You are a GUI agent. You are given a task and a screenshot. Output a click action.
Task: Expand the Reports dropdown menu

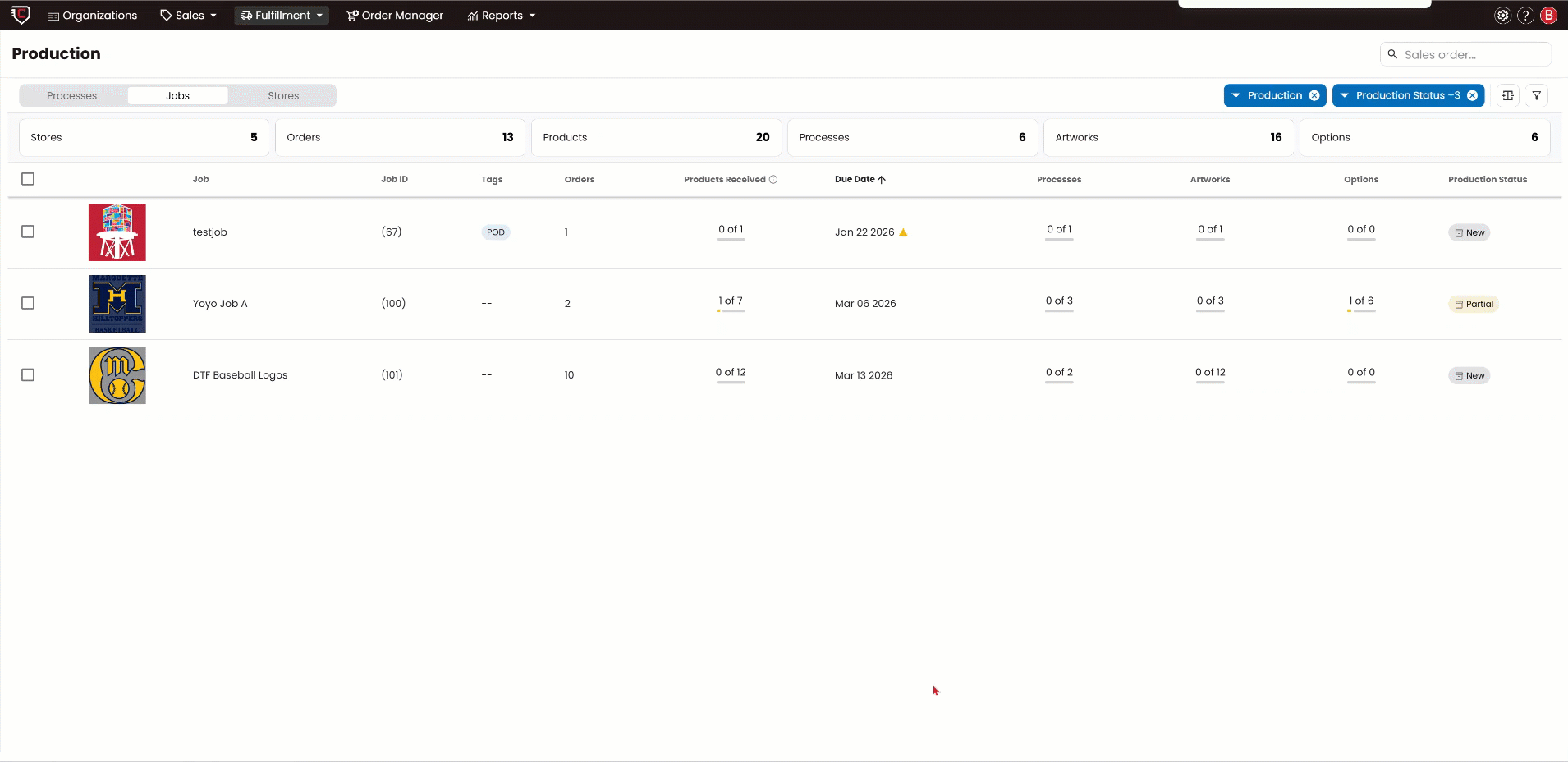point(502,16)
